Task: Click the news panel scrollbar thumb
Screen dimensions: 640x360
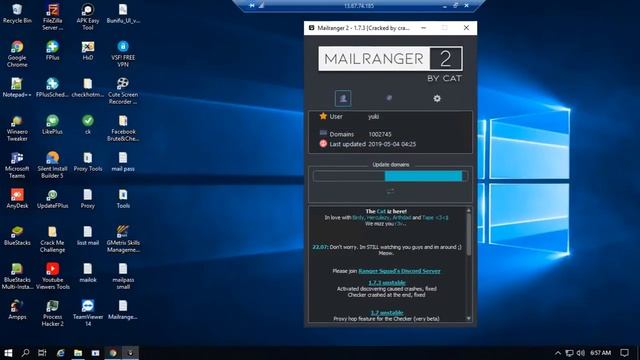Action: 469,234
